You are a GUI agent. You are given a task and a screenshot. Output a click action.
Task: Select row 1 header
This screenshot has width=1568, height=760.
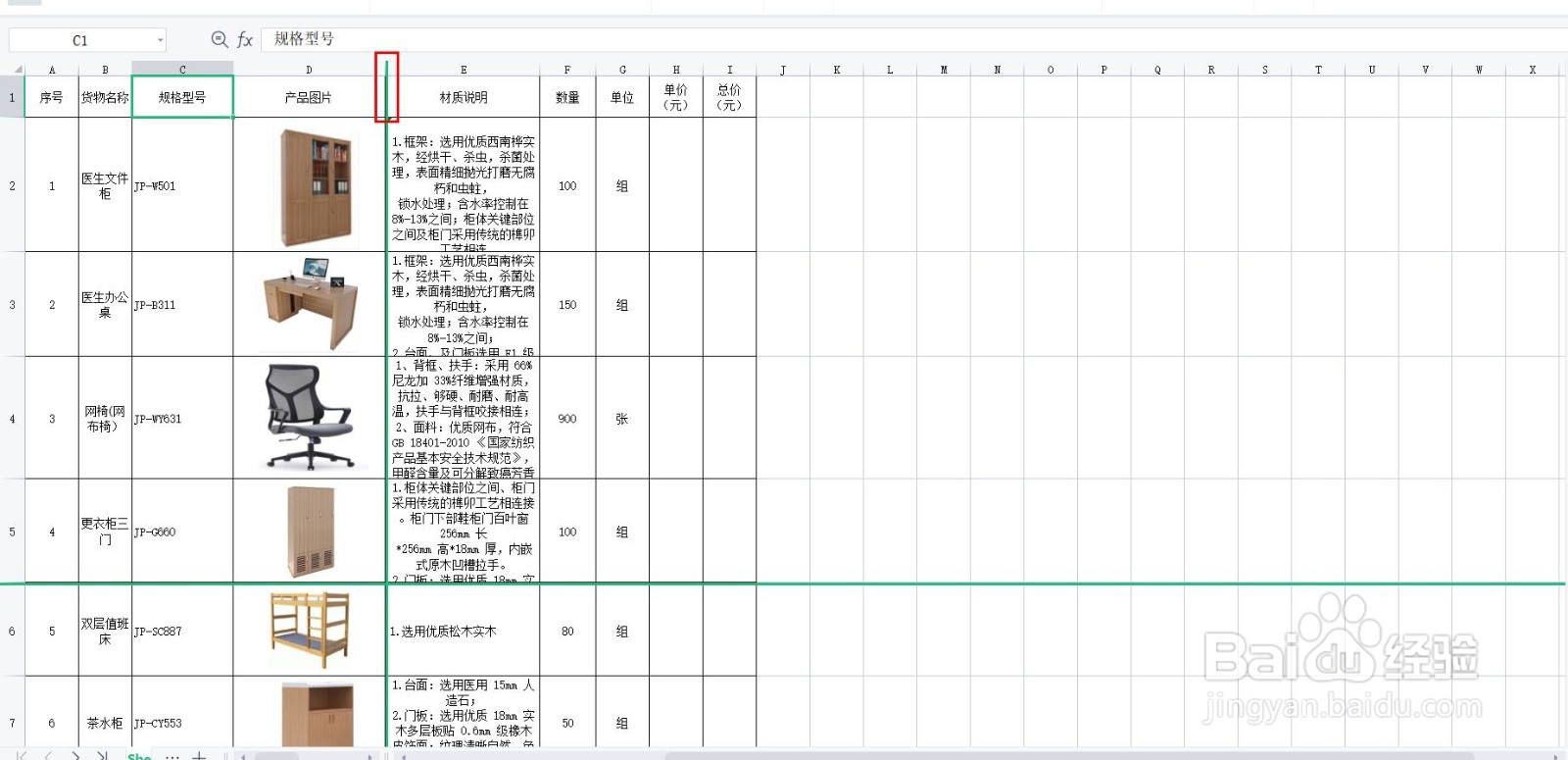[12, 97]
